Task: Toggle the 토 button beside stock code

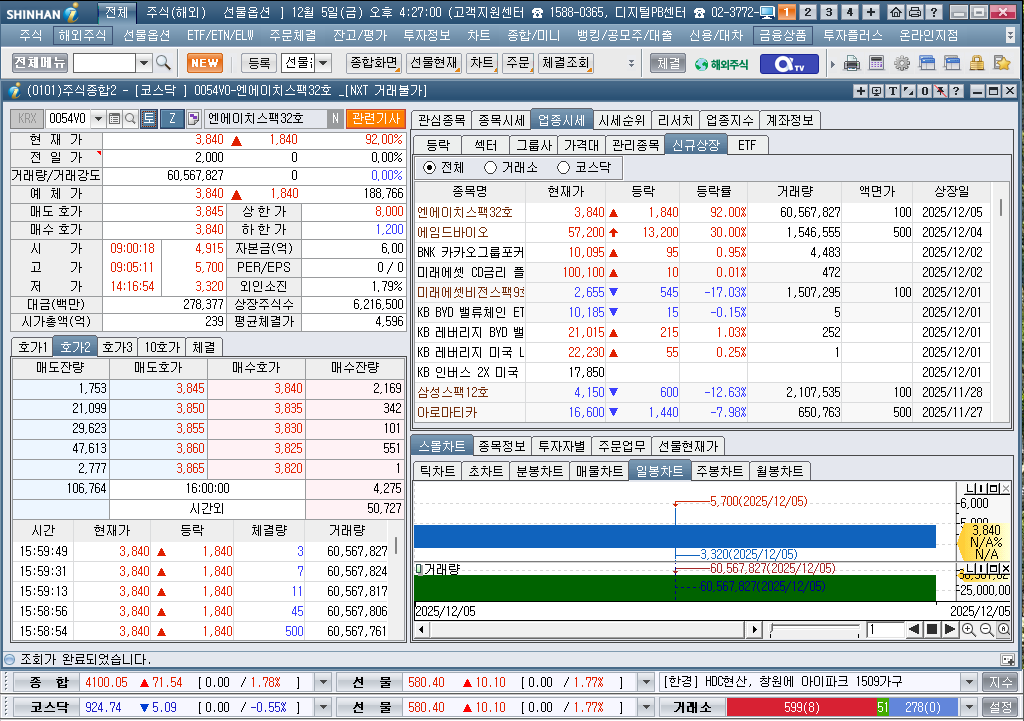Action: pos(149,118)
